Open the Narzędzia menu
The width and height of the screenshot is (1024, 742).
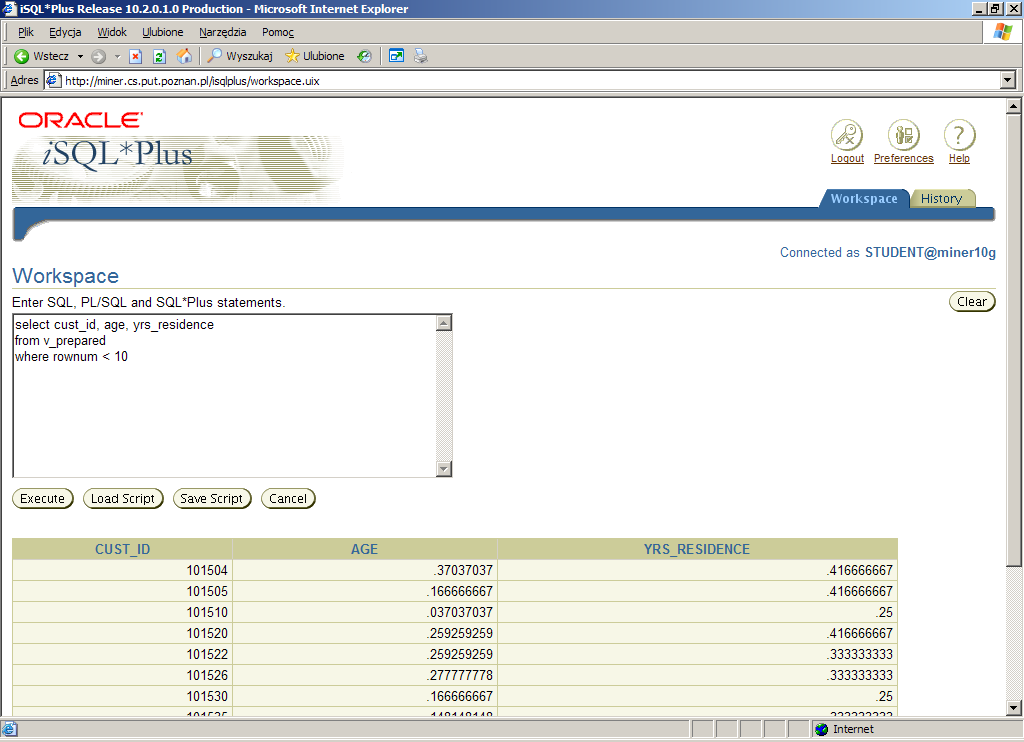click(x=222, y=32)
